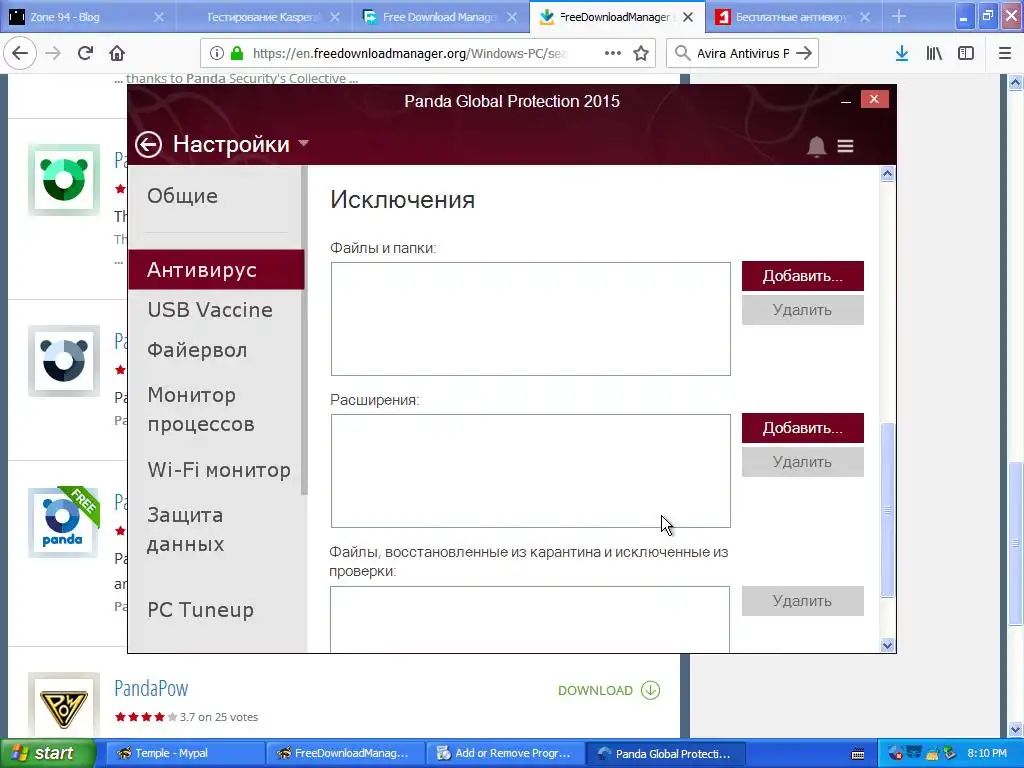Viewport: 1024px width, 768px height.
Task: Click browser forward button
Action: point(53,54)
